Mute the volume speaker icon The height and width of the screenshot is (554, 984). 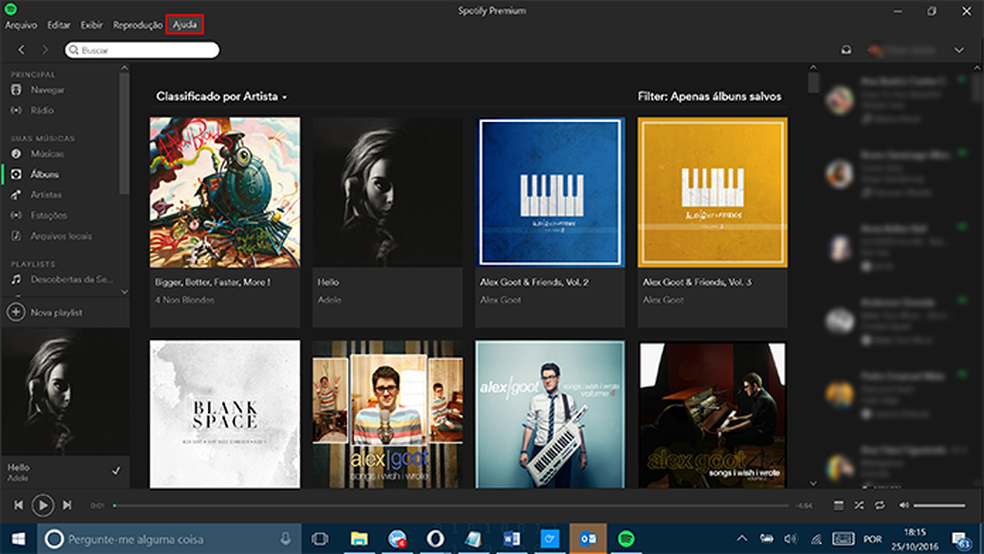click(x=904, y=506)
